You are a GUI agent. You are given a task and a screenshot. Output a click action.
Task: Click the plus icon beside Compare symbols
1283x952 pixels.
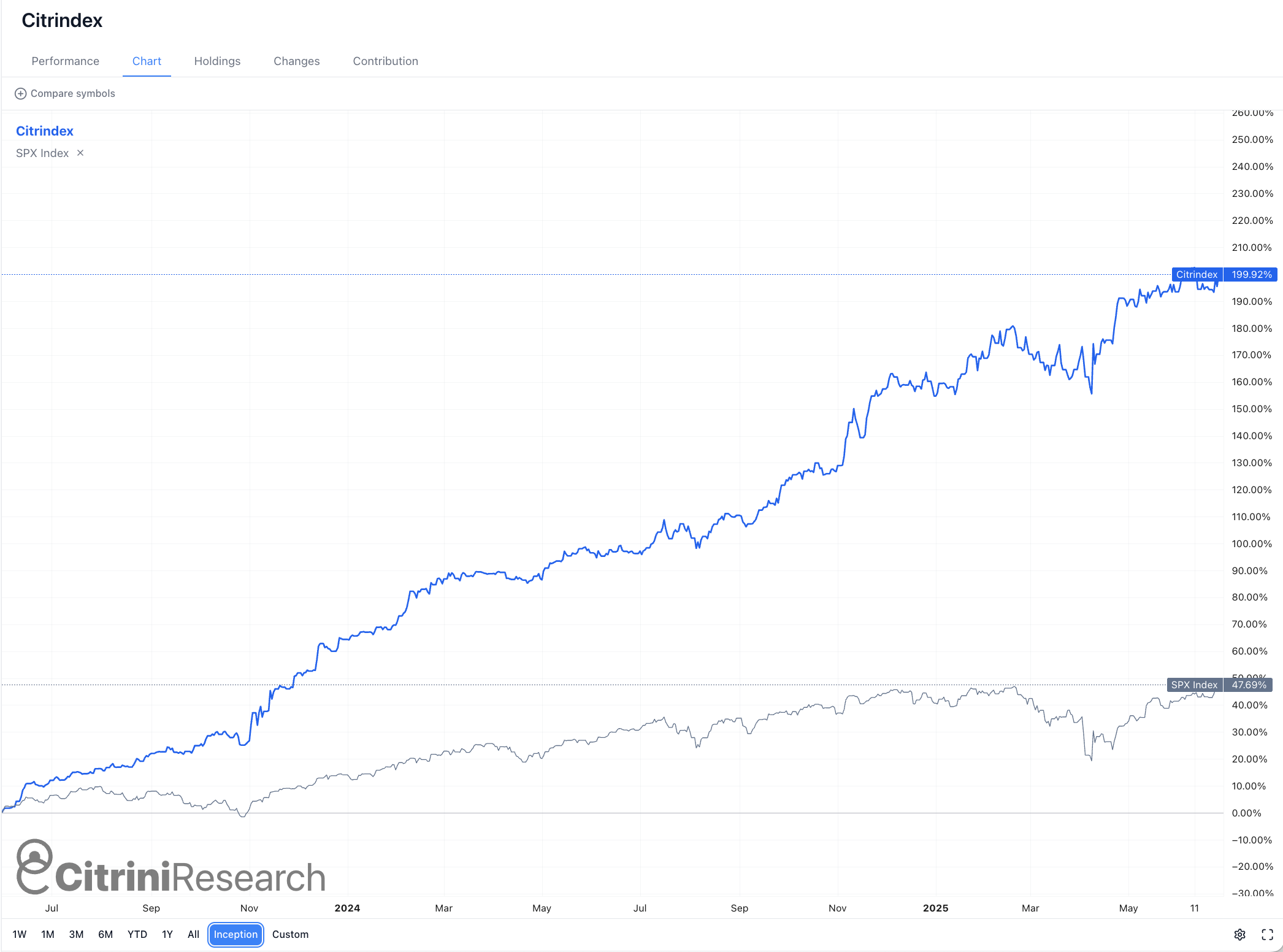(20, 94)
